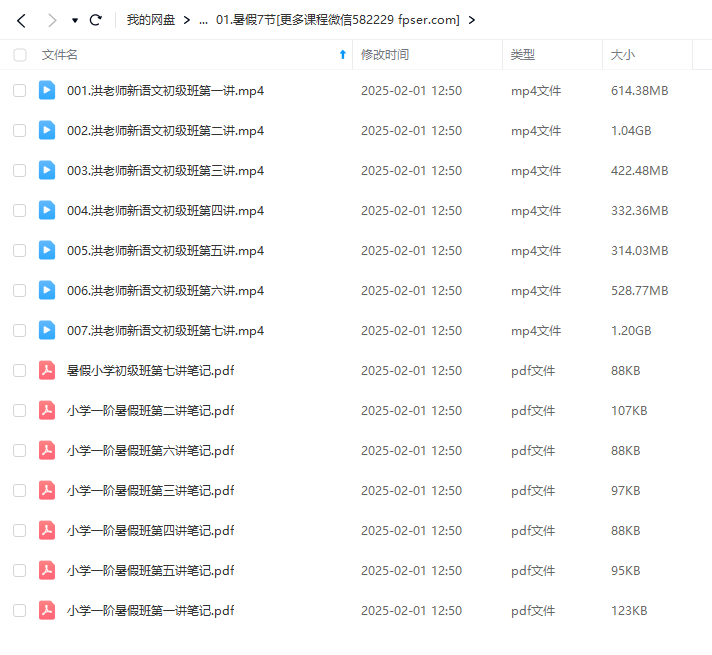This screenshot has height=655, width=712.
Task: Open 我的网盘 breadcrumb
Action: click(151, 20)
